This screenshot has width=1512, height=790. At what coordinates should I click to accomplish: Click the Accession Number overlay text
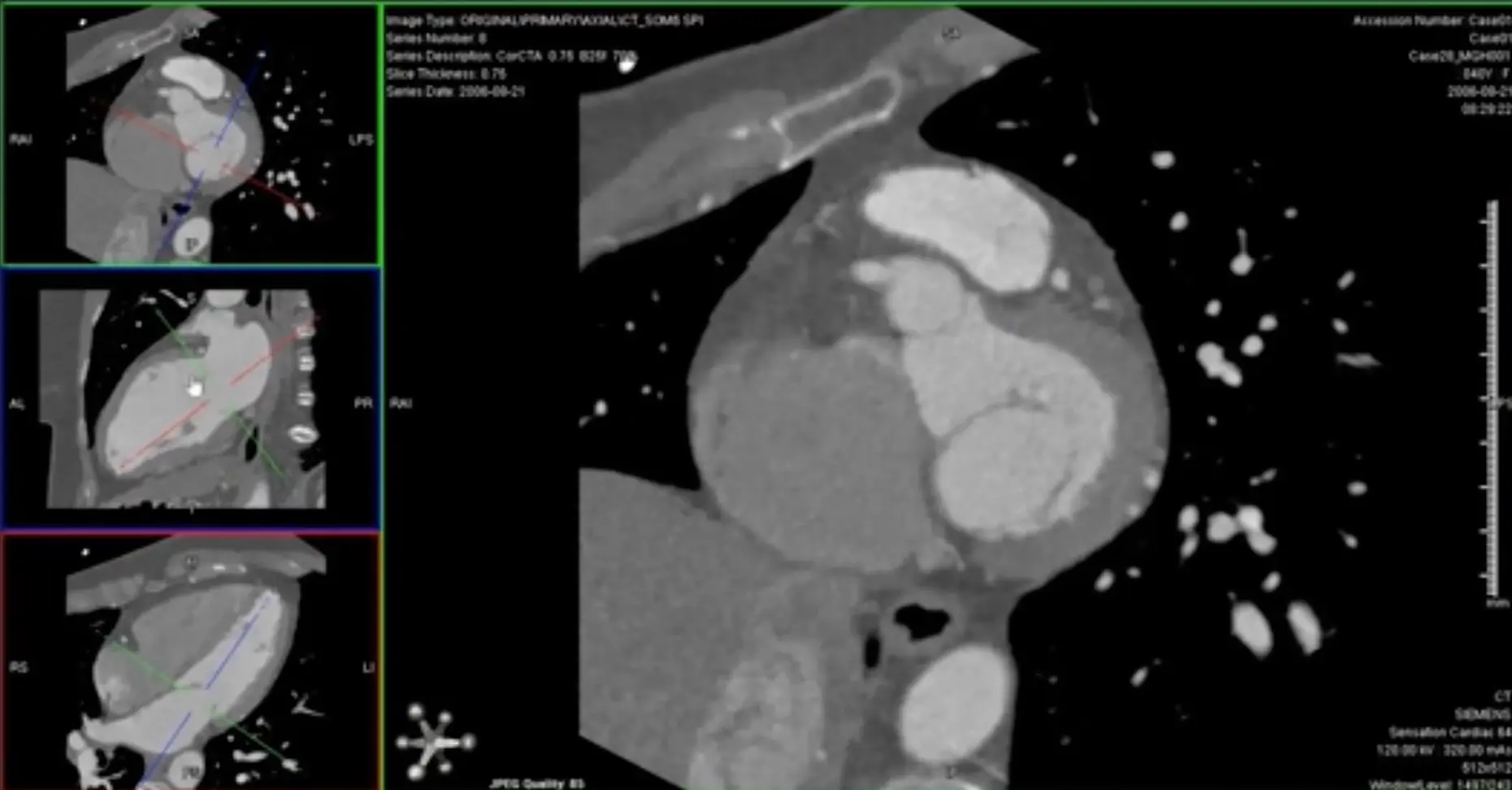tap(1431, 20)
